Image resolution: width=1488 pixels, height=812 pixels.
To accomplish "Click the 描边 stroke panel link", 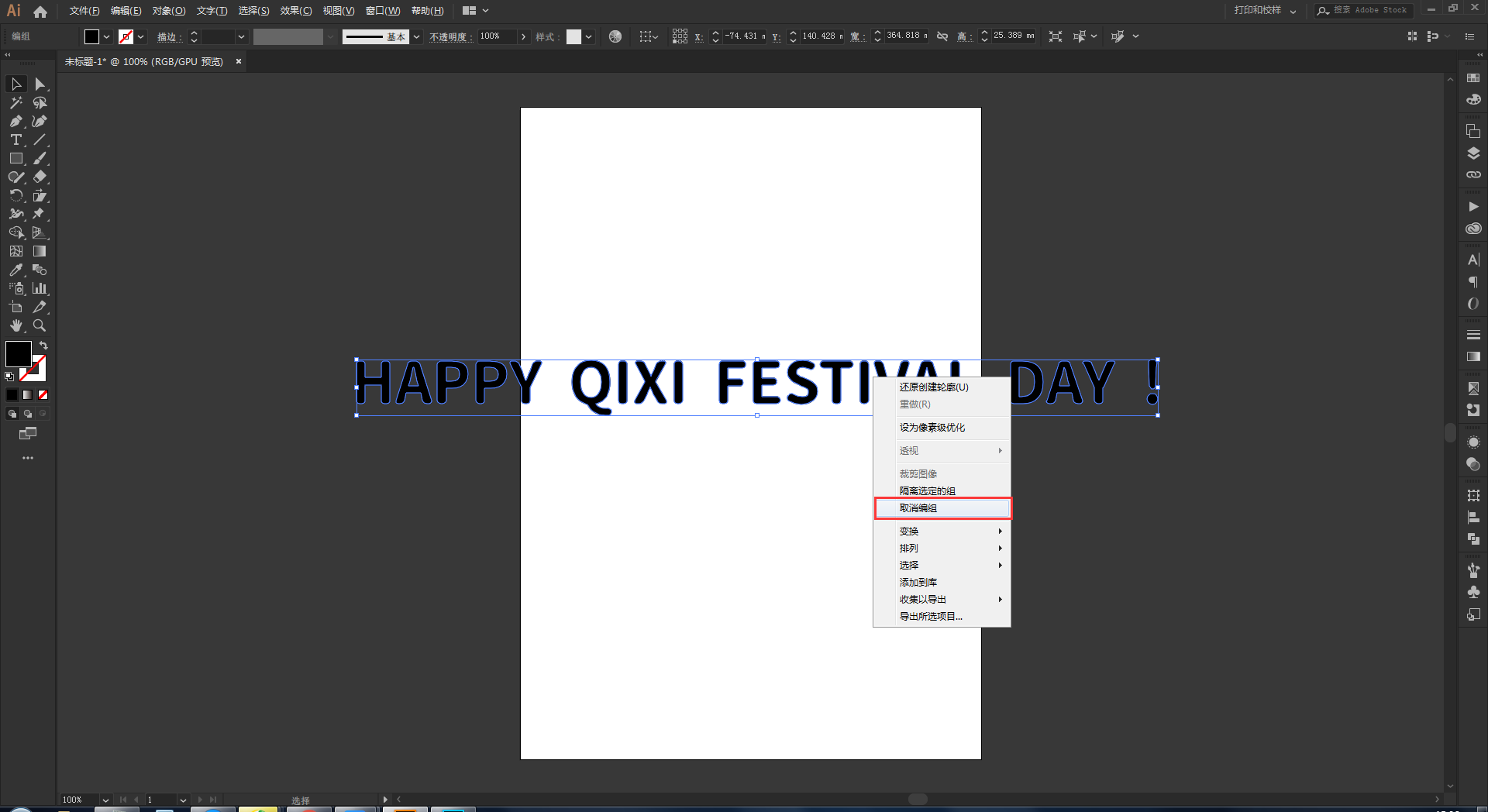I will pyautogui.click(x=167, y=37).
